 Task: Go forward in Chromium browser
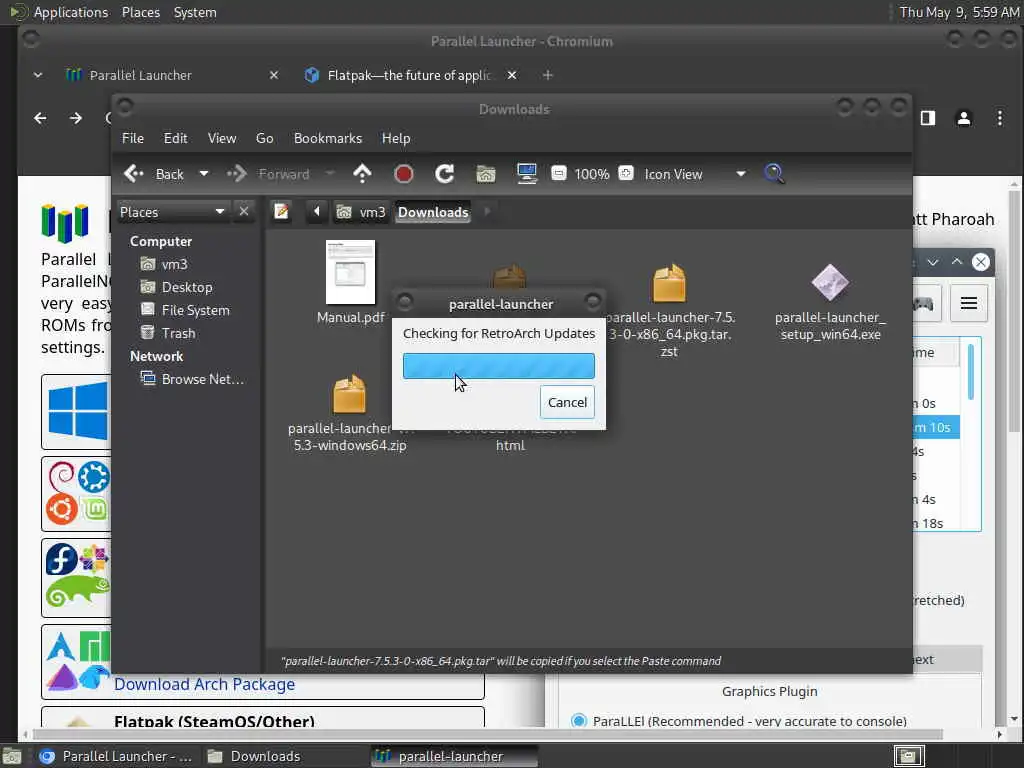tap(76, 118)
